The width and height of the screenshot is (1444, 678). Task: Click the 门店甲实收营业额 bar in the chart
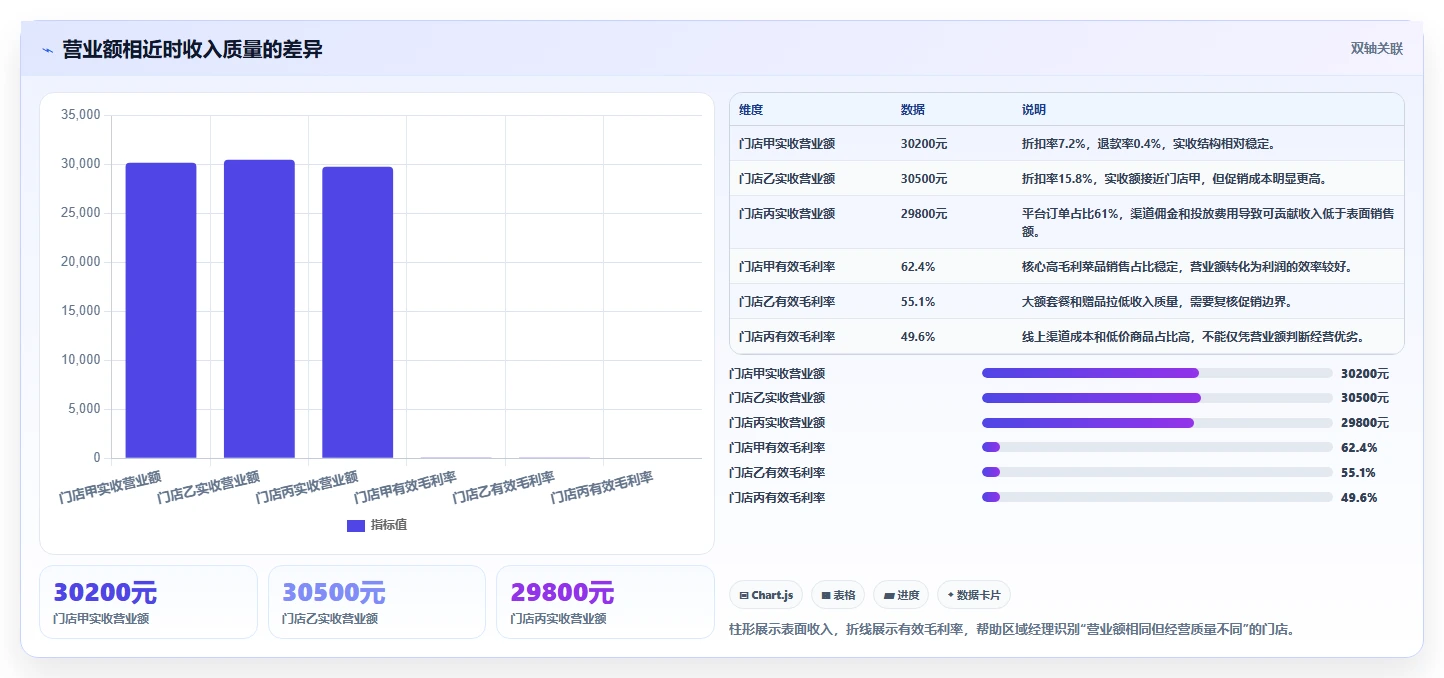pyautogui.click(x=161, y=310)
